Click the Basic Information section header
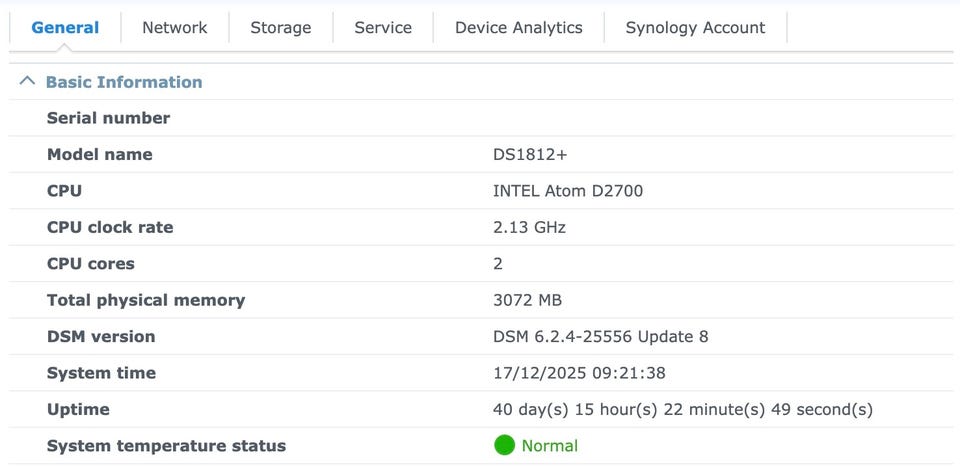 124,82
